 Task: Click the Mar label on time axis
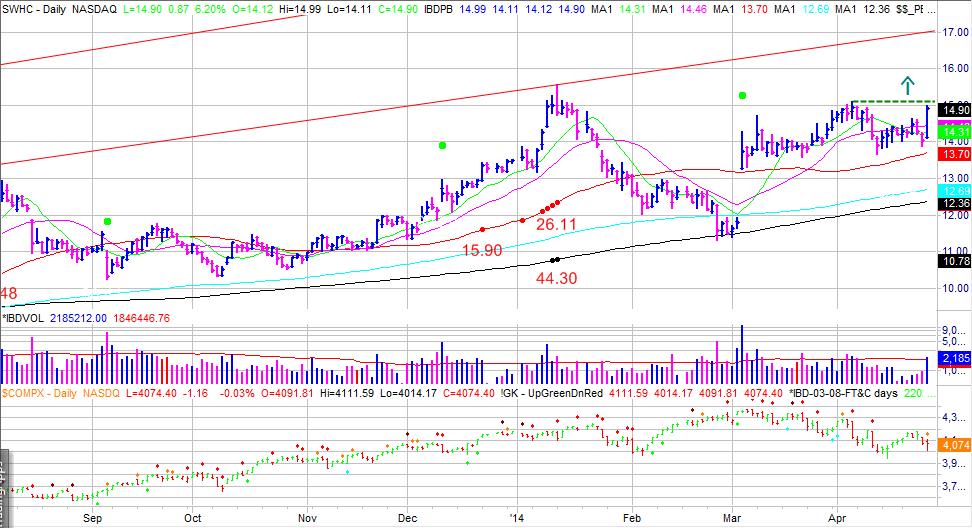pyautogui.click(x=732, y=518)
